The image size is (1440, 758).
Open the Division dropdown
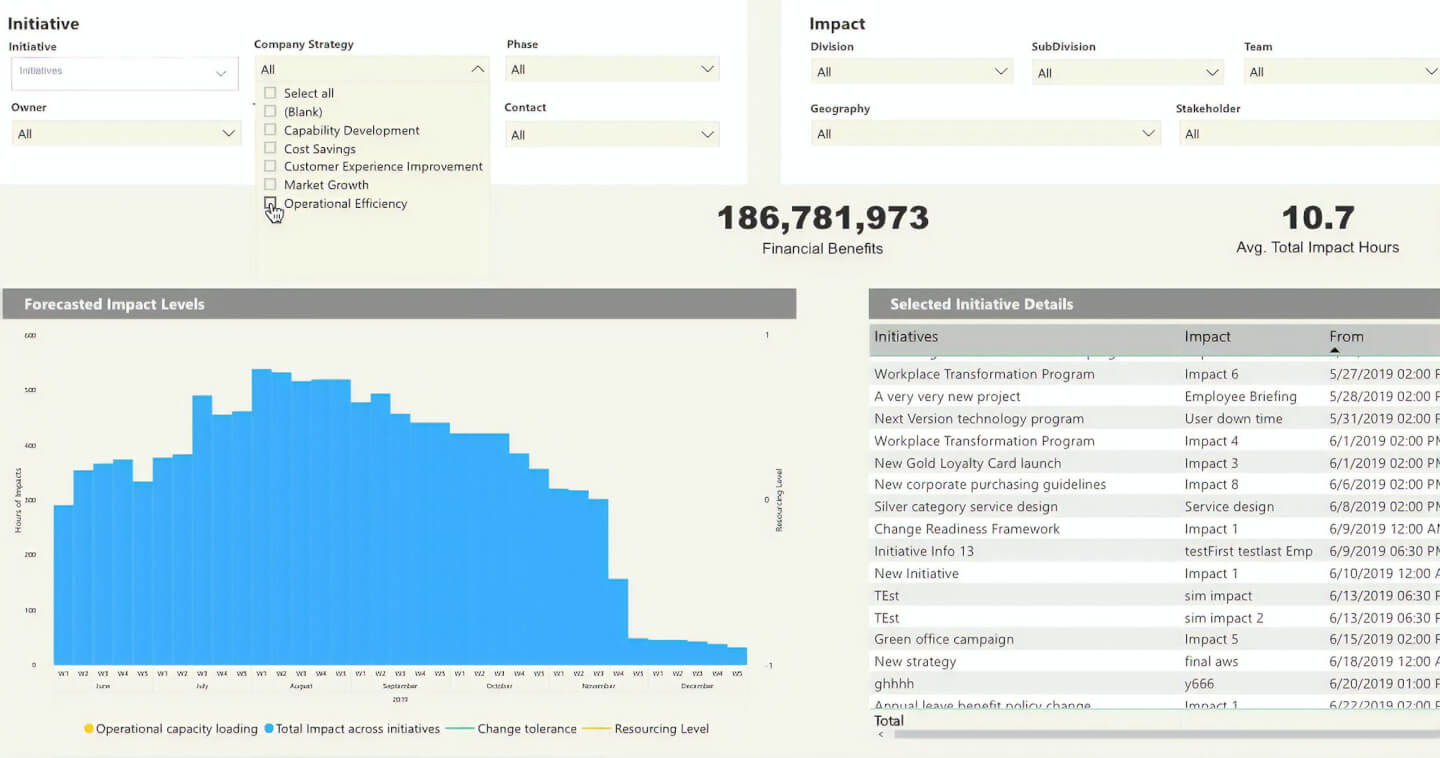click(912, 71)
